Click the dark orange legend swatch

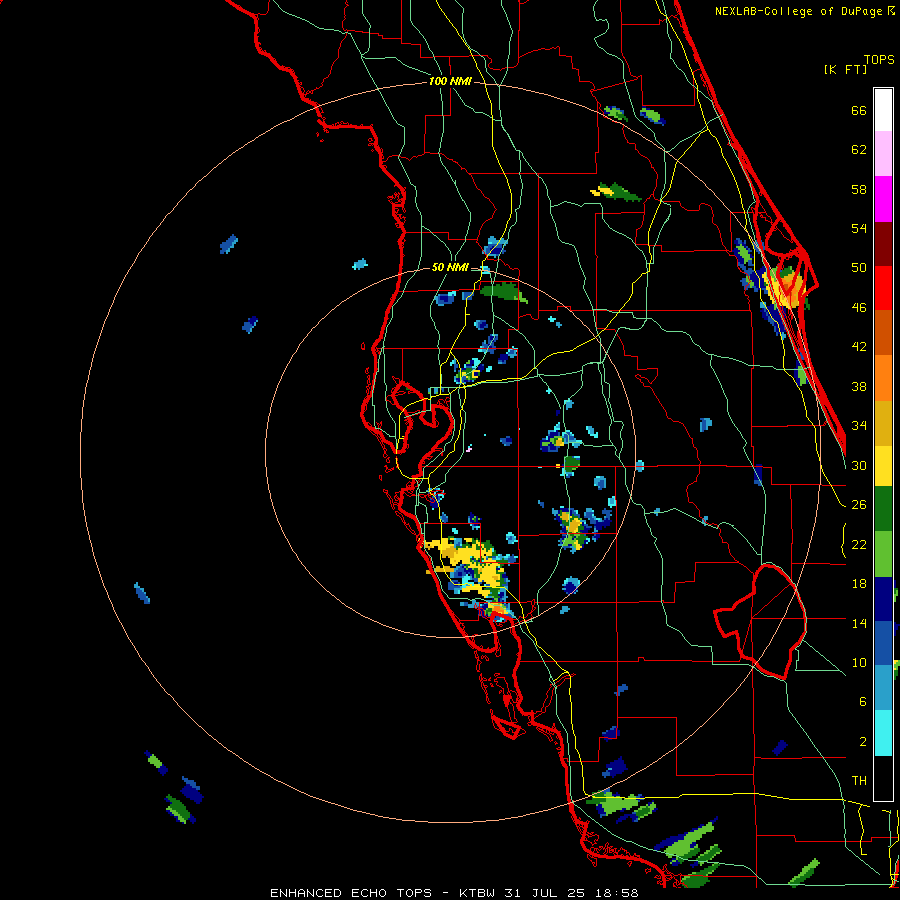(x=883, y=333)
